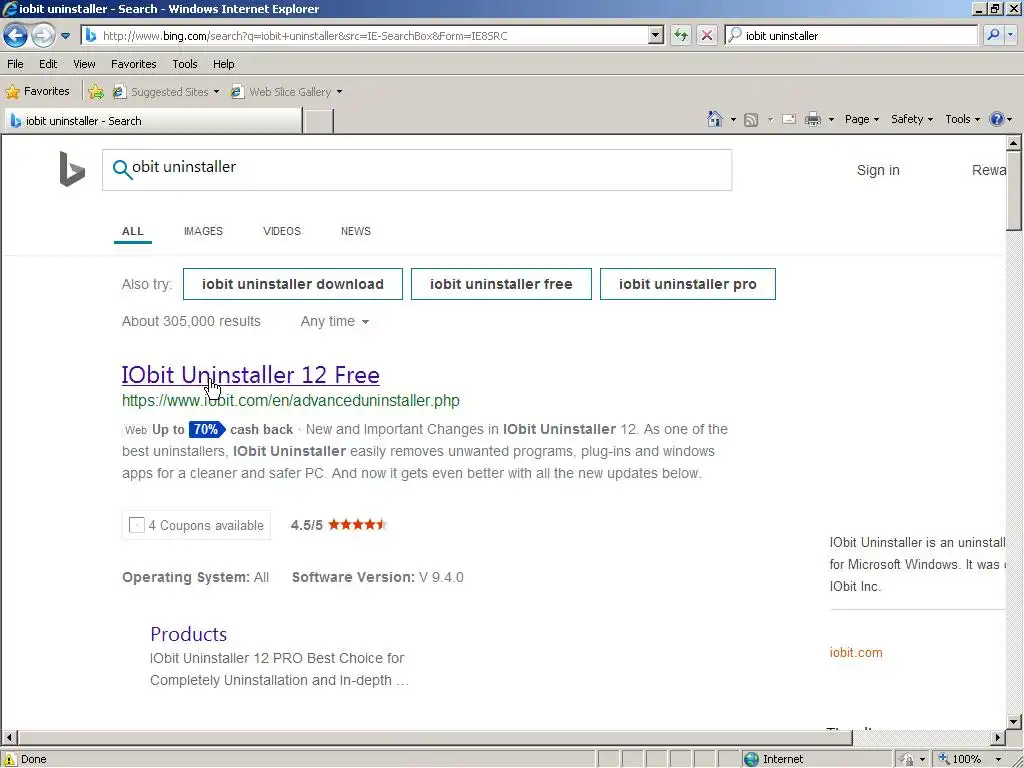This screenshot has height=768, width=1024.
Task: Click suggestion iobit uninstaller free
Action: 501,284
